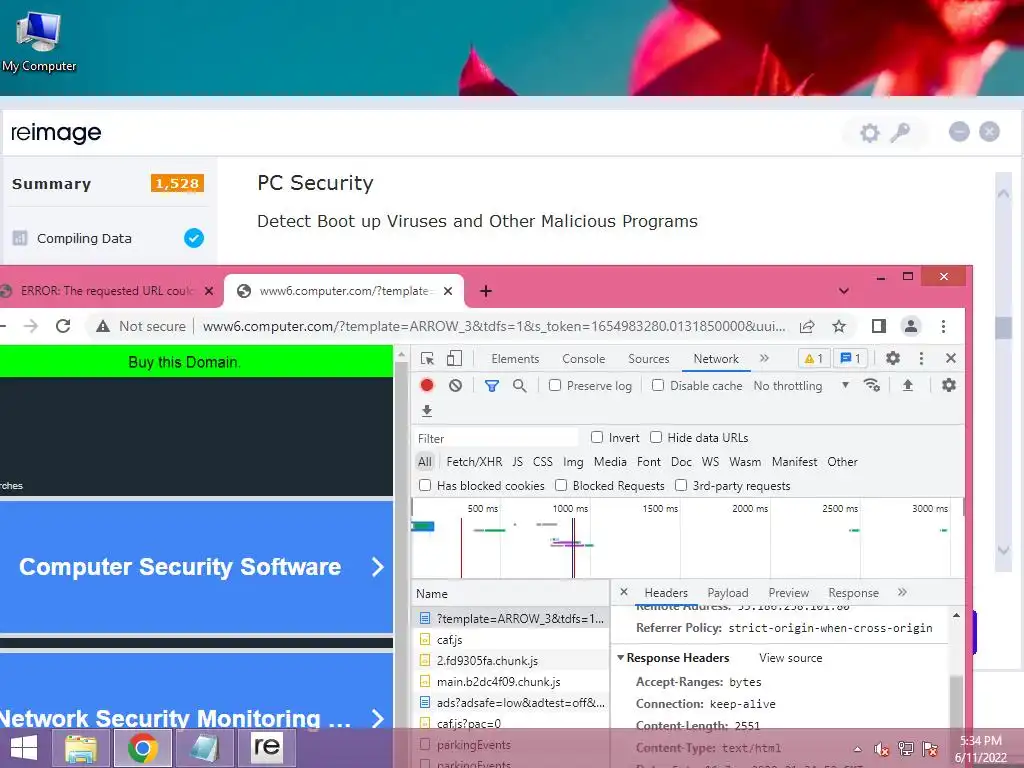Click the warnings count badge
The height and width of the screenshot is (768, 1024).
tap(813, 359)
